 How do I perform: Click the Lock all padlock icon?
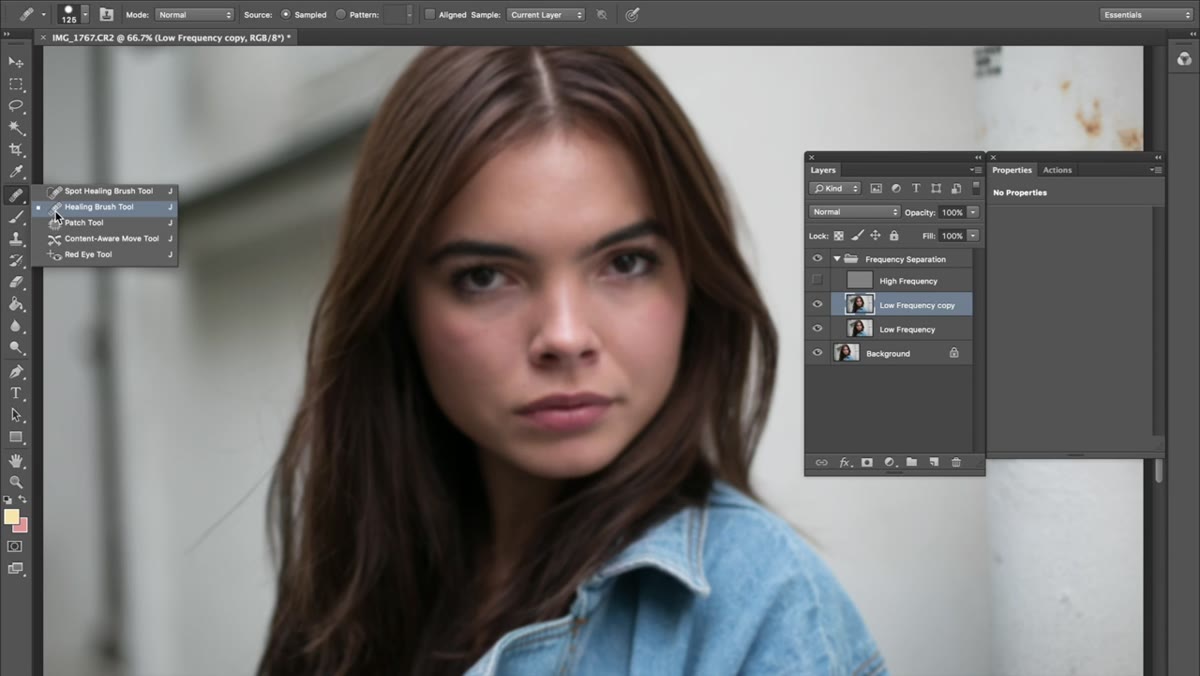(x=894, y=236)
